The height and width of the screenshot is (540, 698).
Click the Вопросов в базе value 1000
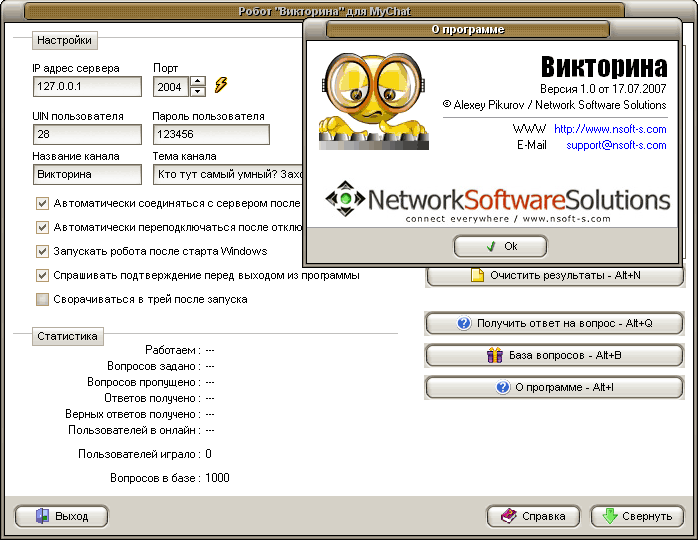tap(217, 478)
